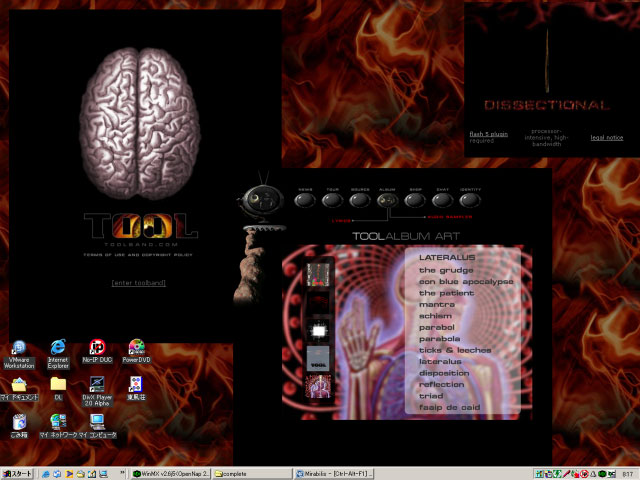This screenshot has height=480, width=640.
Task: Click the 'enter toolband' link
Action: pos(139,283)
